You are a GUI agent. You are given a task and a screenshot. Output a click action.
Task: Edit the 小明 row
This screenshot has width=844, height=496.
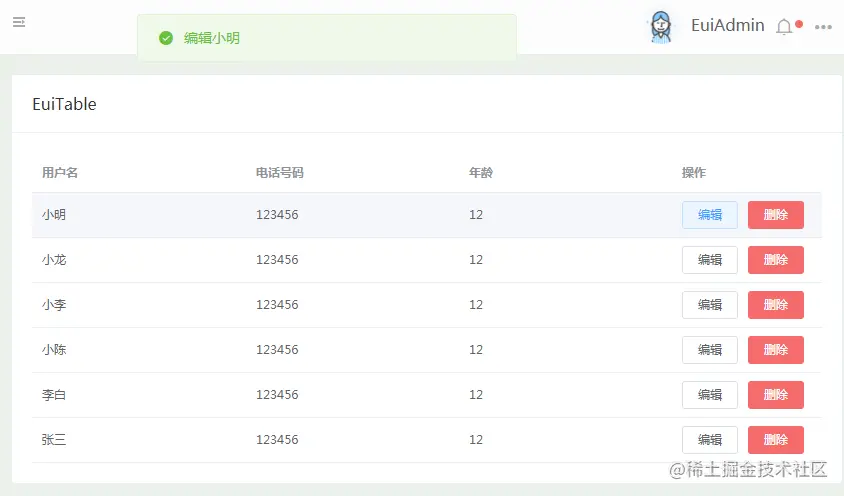709,215
